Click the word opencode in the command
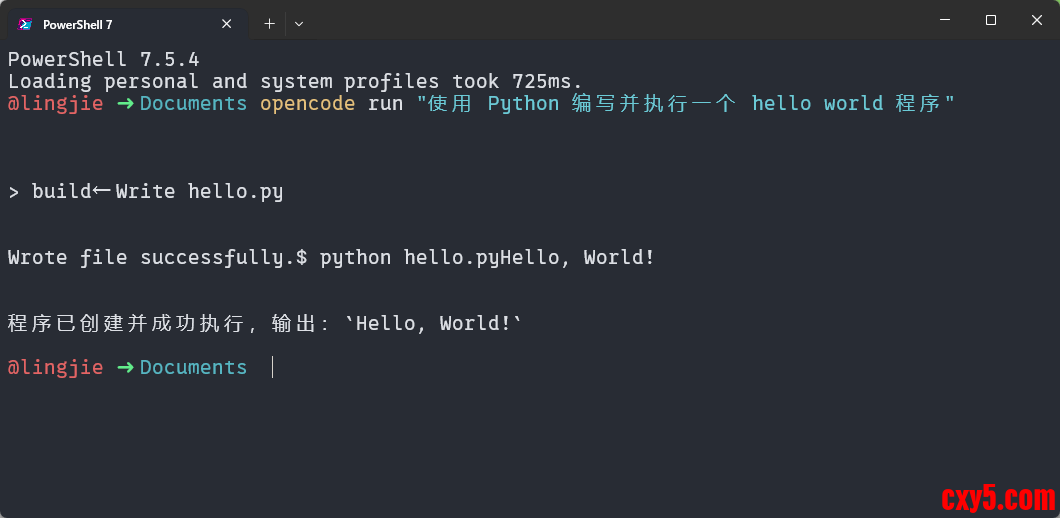Image resolution: width=1060 pixels, height=518 pixels. 307,103
